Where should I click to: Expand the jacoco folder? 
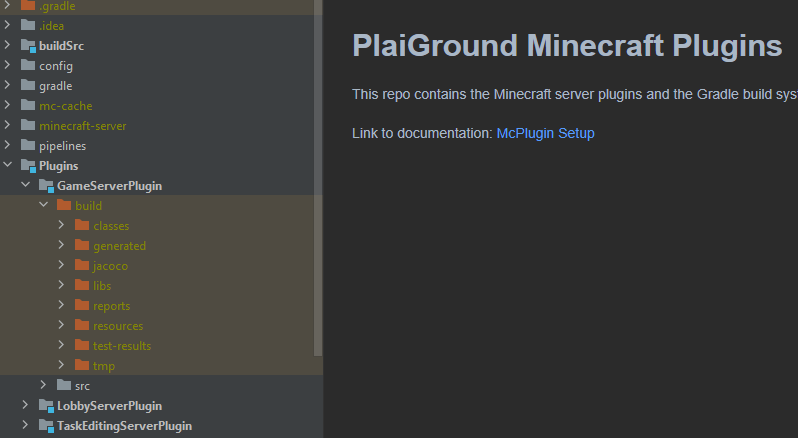[61, 265]
